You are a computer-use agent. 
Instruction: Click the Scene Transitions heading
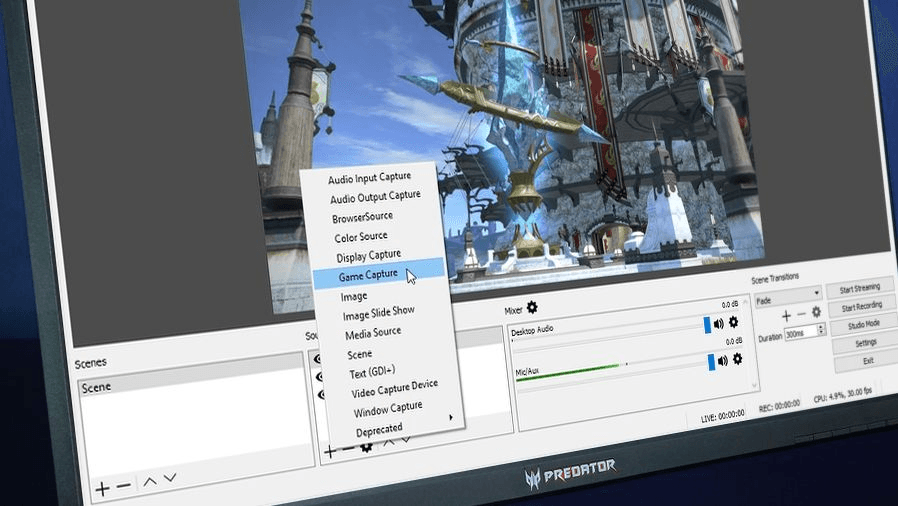(775, 279)
